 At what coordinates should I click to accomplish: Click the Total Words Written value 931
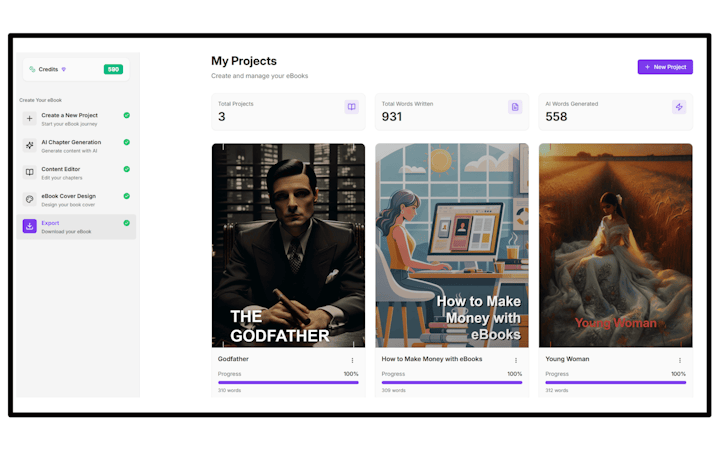click(392, 117)
